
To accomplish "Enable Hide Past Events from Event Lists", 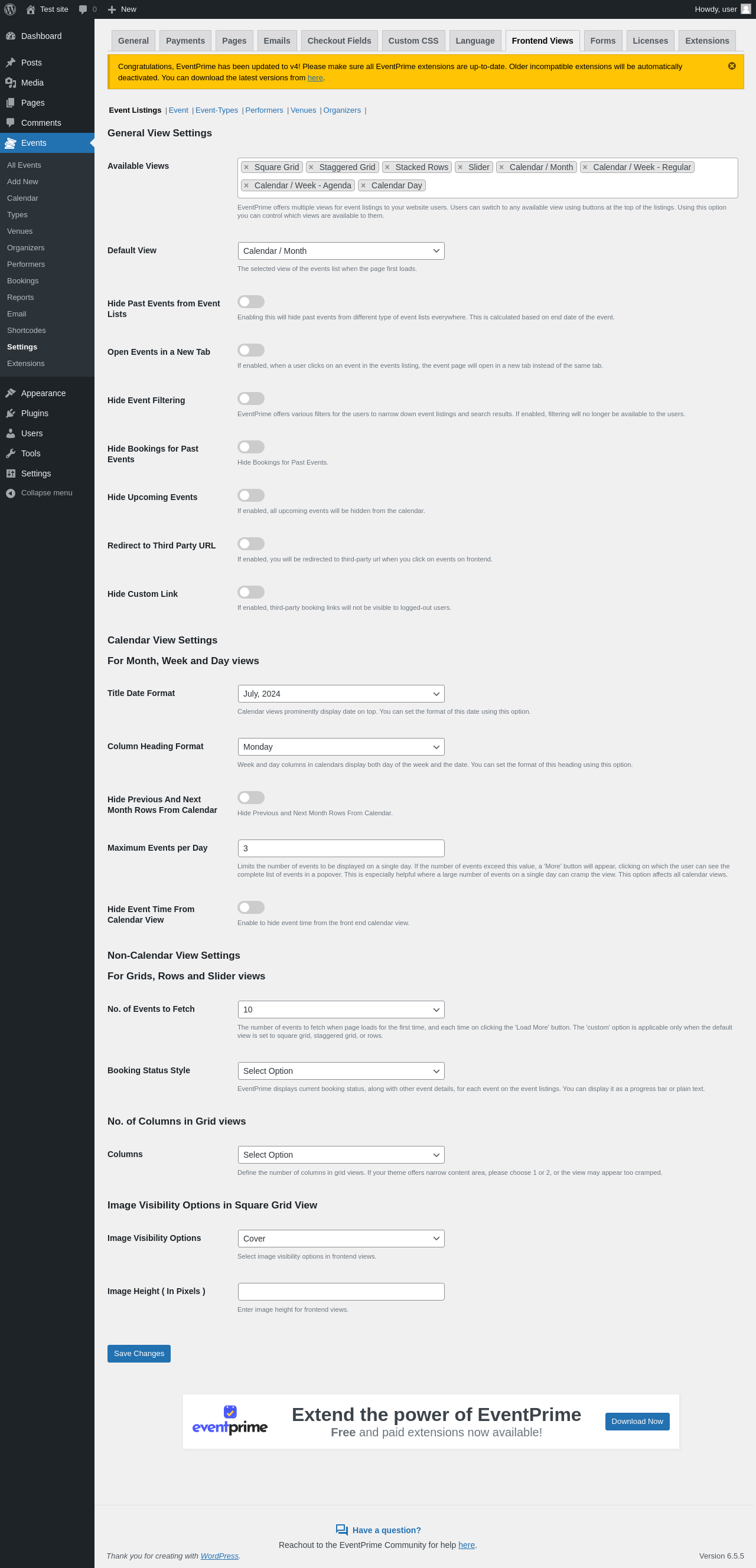I will tap(250, 302).
